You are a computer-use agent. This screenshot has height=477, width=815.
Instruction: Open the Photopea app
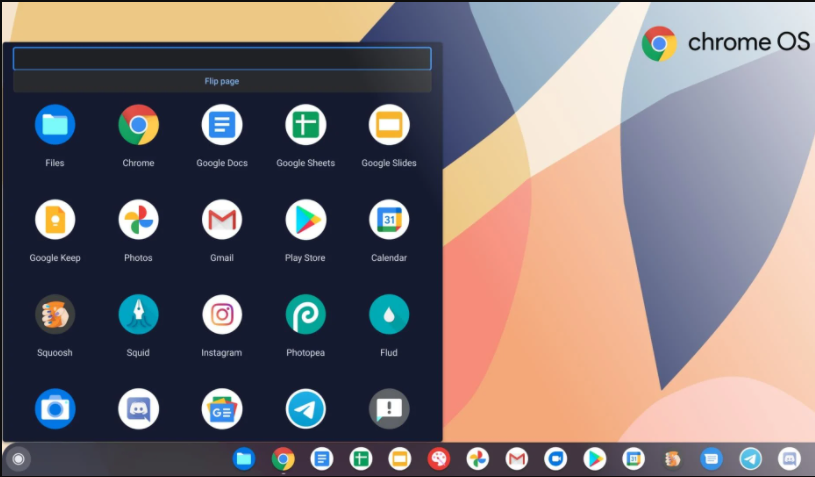(x=306, y=314)
